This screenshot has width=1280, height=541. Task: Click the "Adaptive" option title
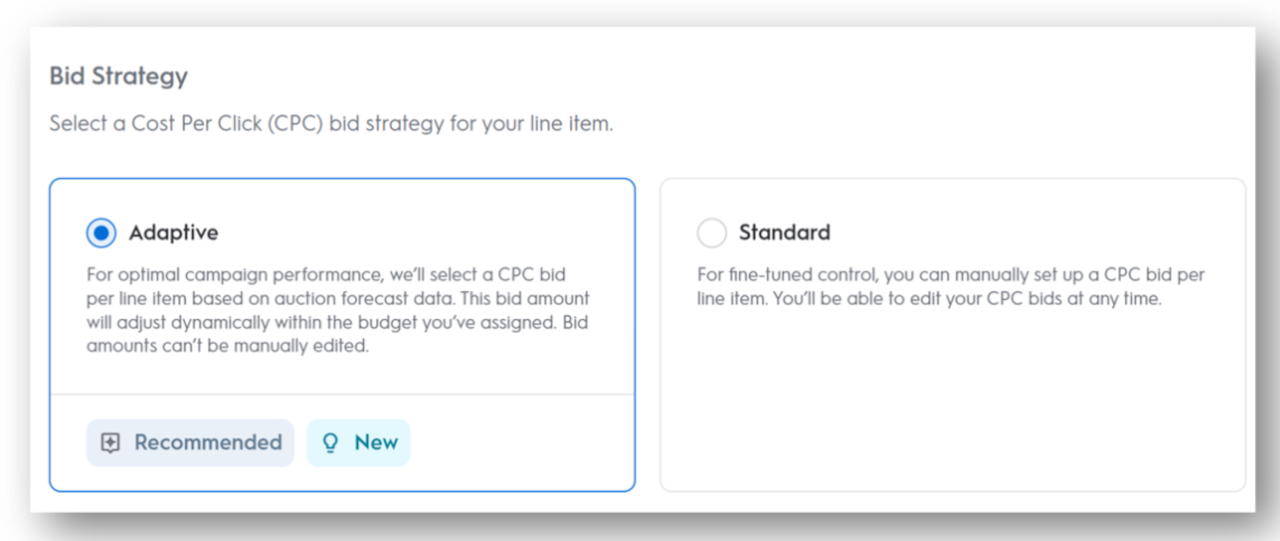[x=173, y=233]
